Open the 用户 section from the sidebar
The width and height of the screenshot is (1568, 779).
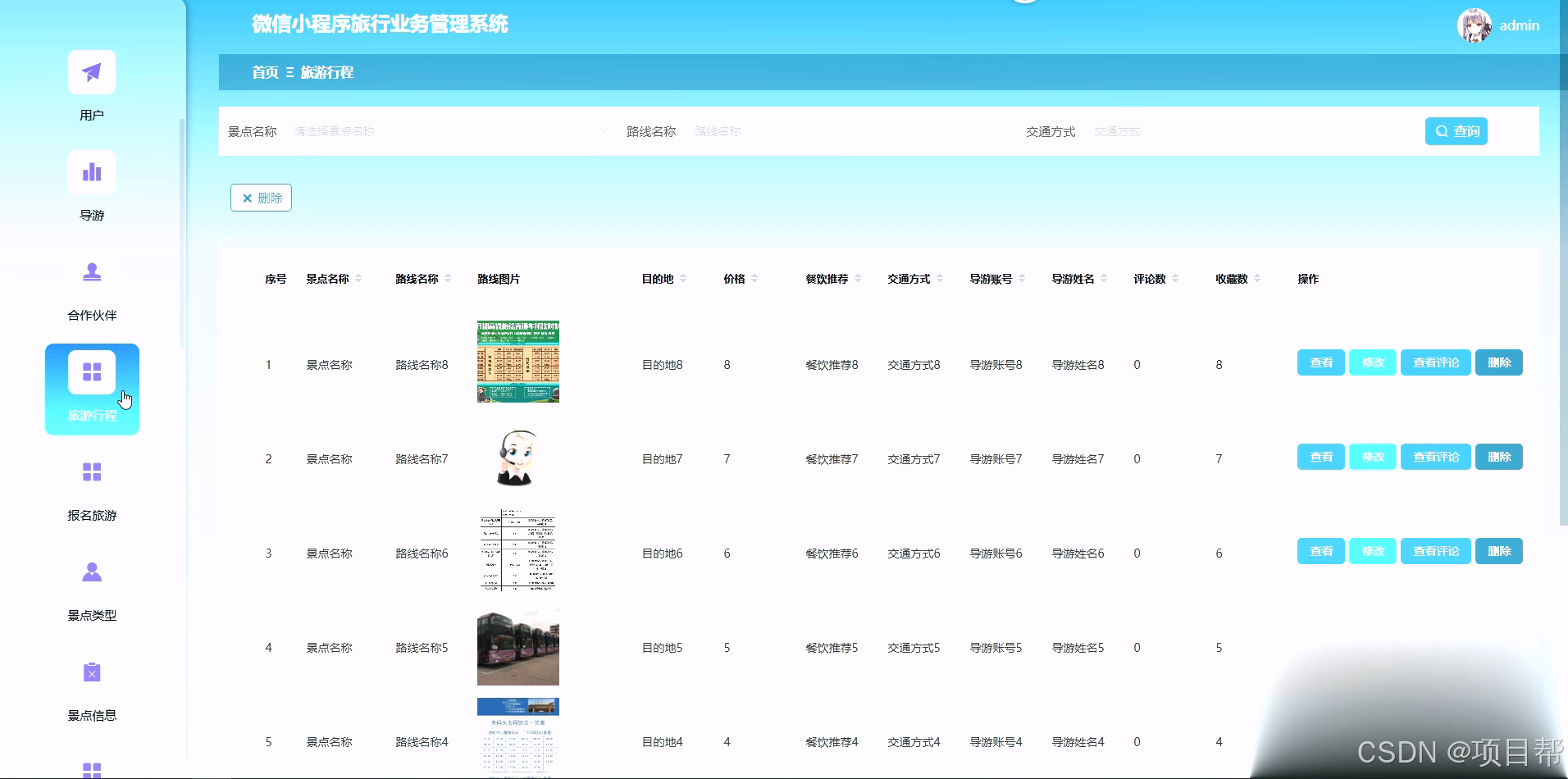tap(91, 72)
